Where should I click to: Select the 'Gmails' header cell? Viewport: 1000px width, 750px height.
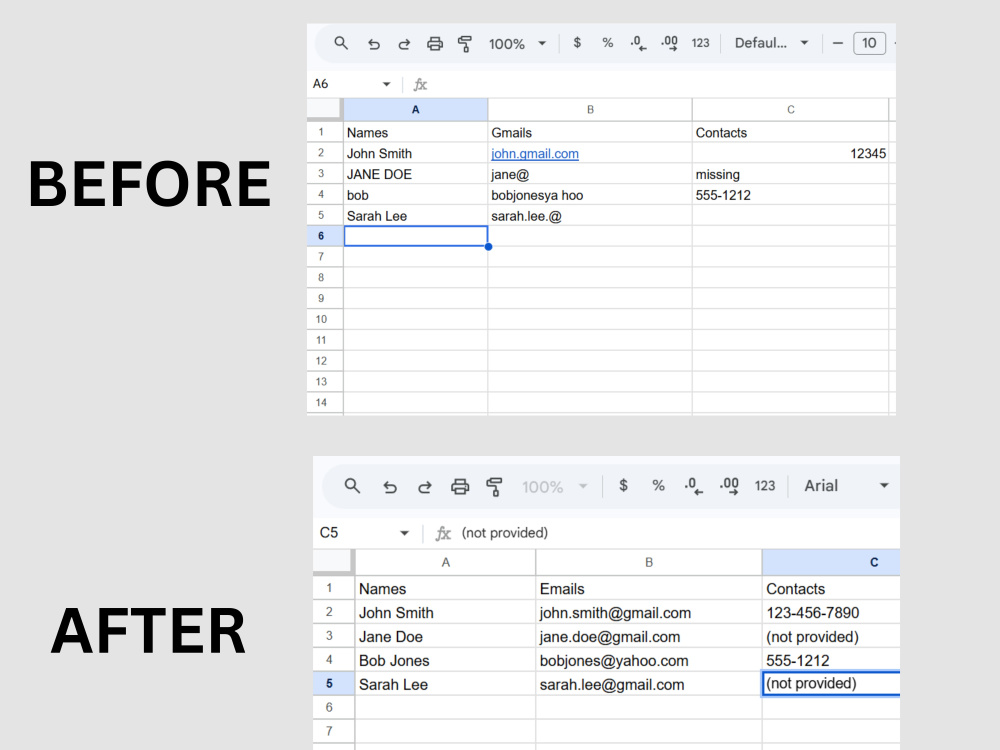pos(590,133)
